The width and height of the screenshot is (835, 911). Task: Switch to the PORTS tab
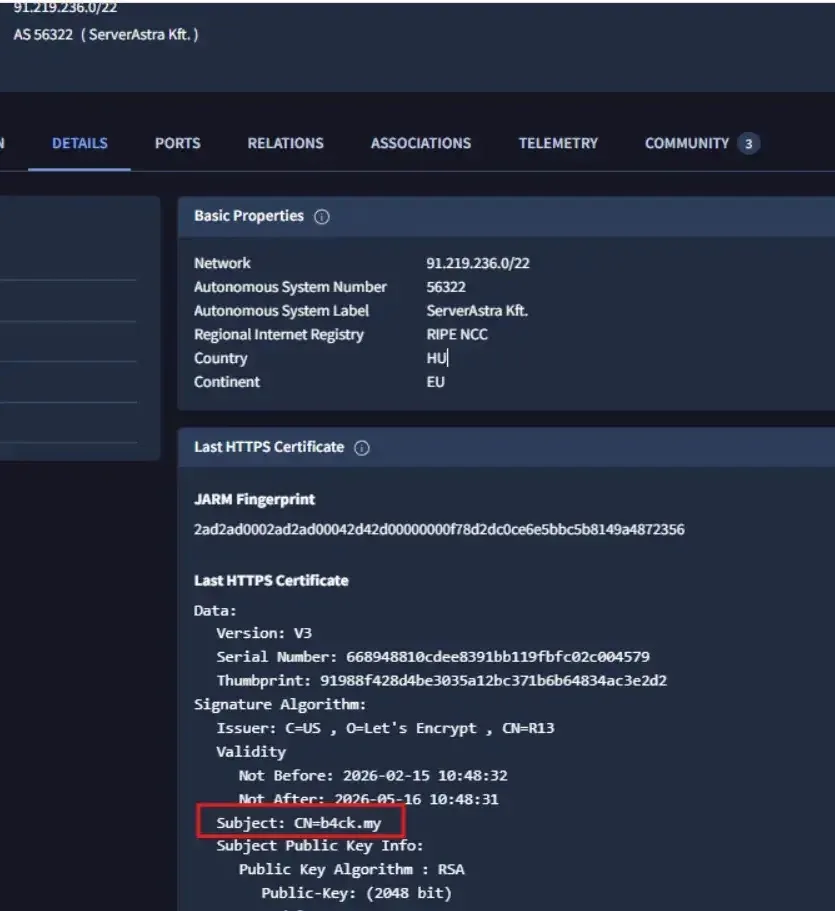point(177,144)
